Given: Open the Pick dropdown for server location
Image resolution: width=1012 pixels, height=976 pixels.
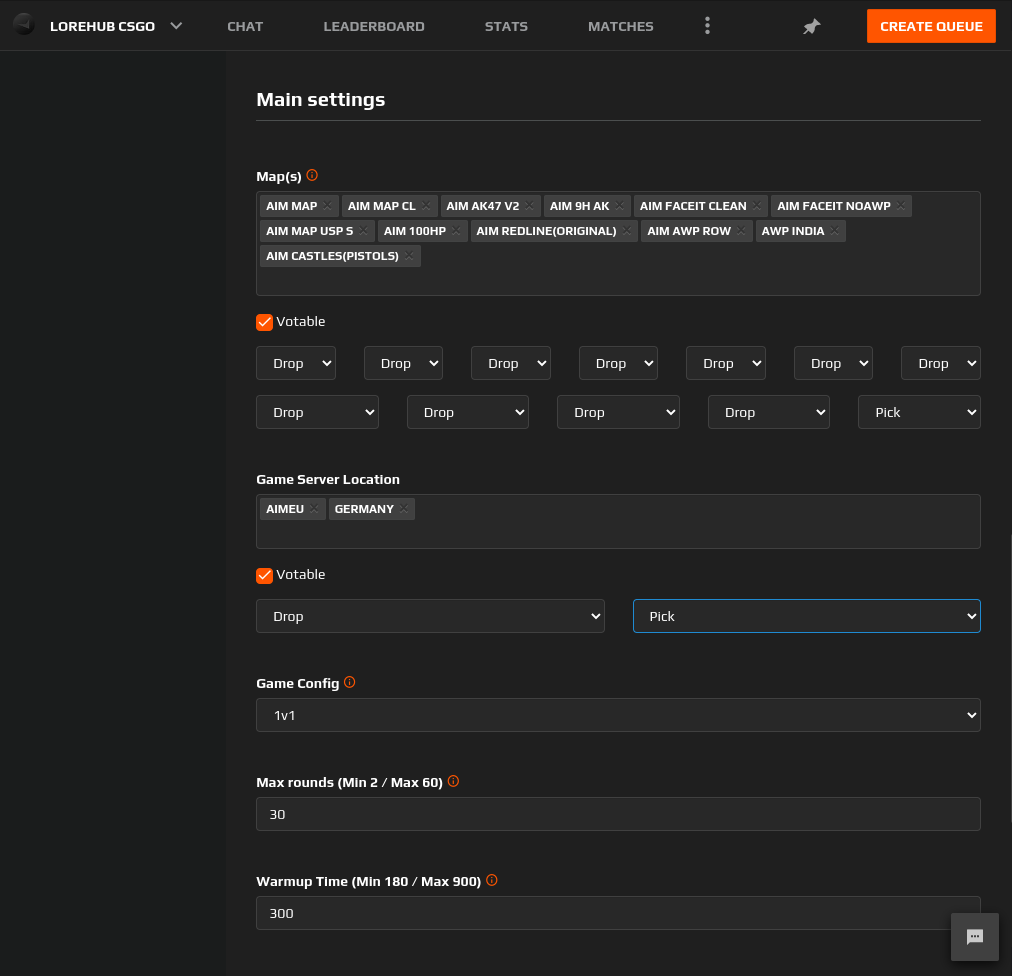Looking at the screenshot, I should [806, 616].
